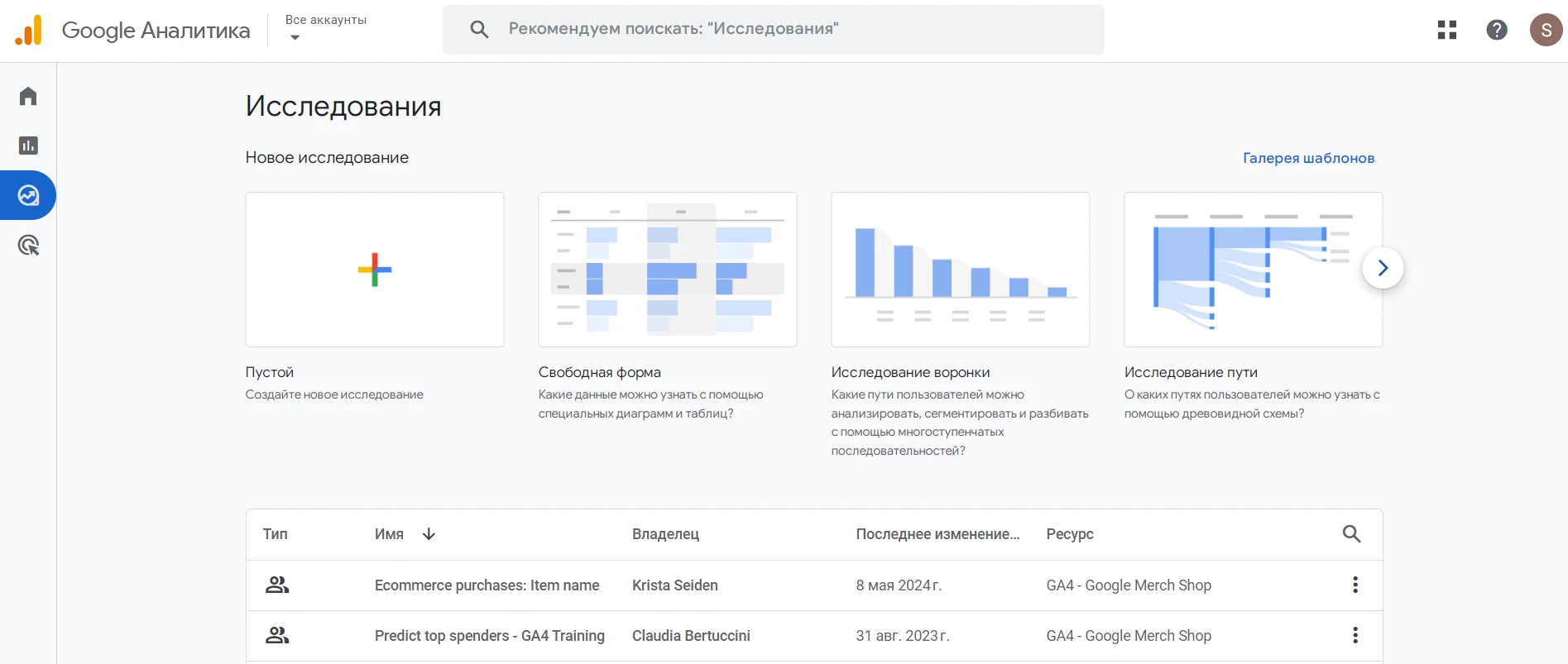Click "GA4 - Google Merch Shop" in Ecommerce row
Viewport: 1568px width, 664px height.
tap(1129, 585)
